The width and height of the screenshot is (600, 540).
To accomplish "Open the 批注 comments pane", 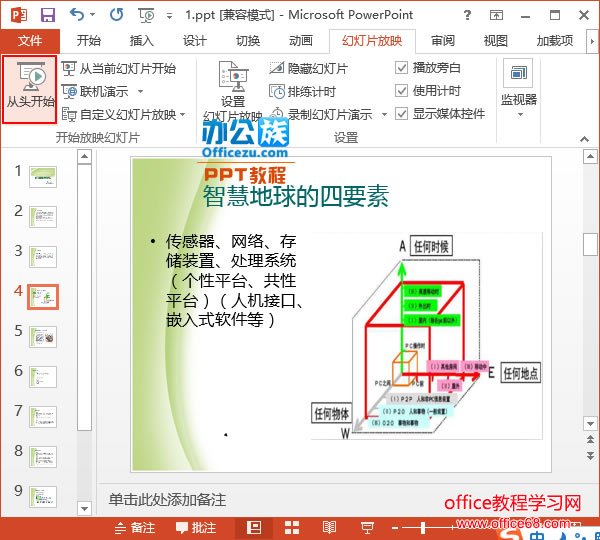I will (x=196, y=528).
